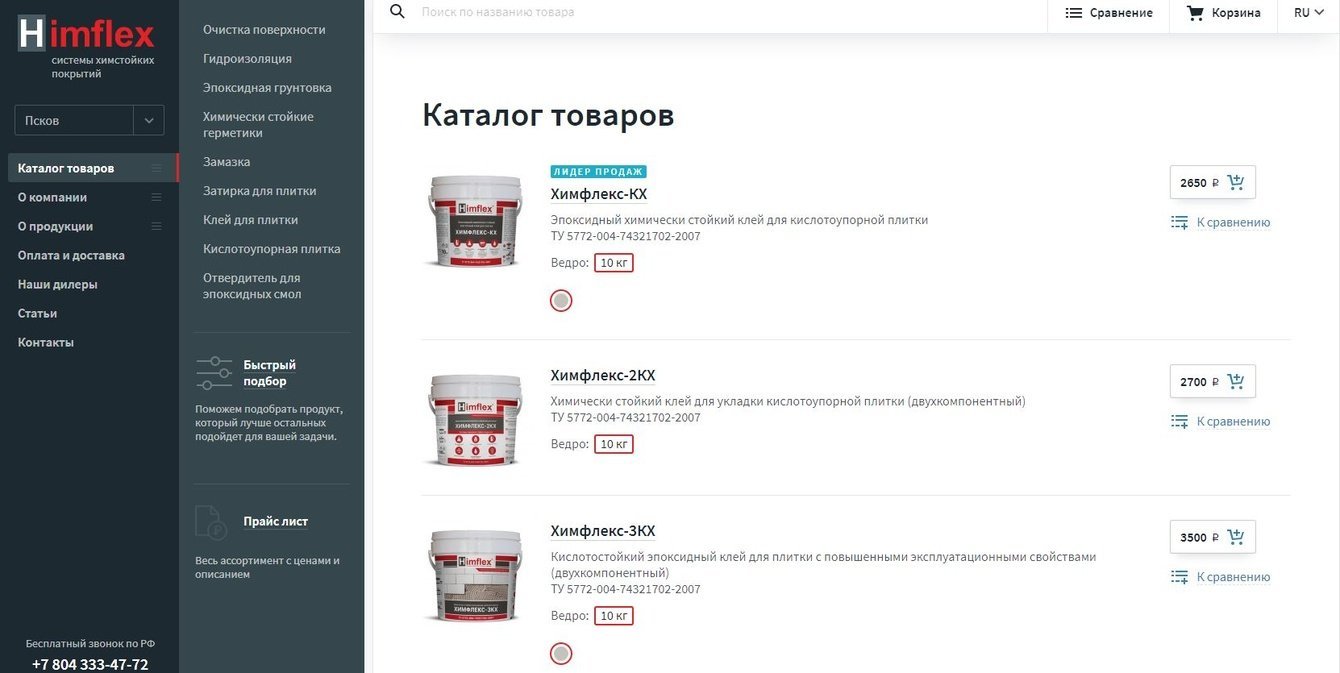Open the Псков city dropdown
The image size is (1340, 673).
pos(89,120)
